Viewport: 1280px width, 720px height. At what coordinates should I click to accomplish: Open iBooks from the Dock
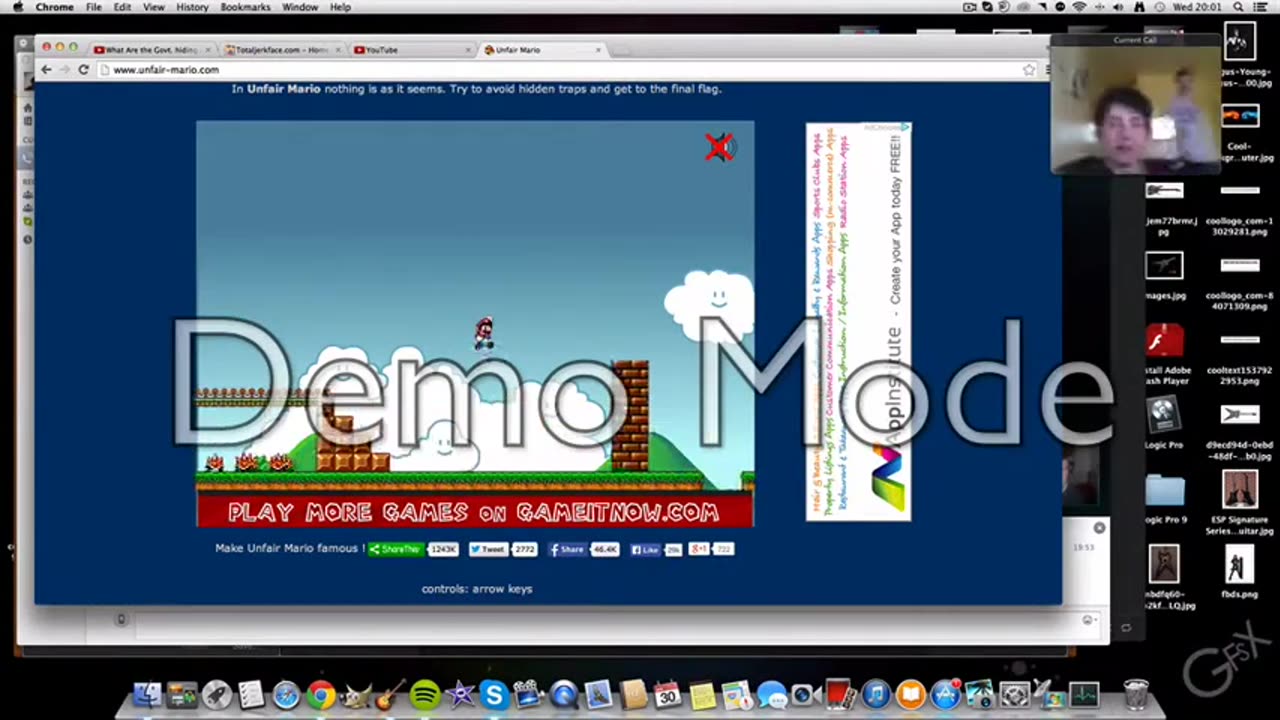click(910, 694)
